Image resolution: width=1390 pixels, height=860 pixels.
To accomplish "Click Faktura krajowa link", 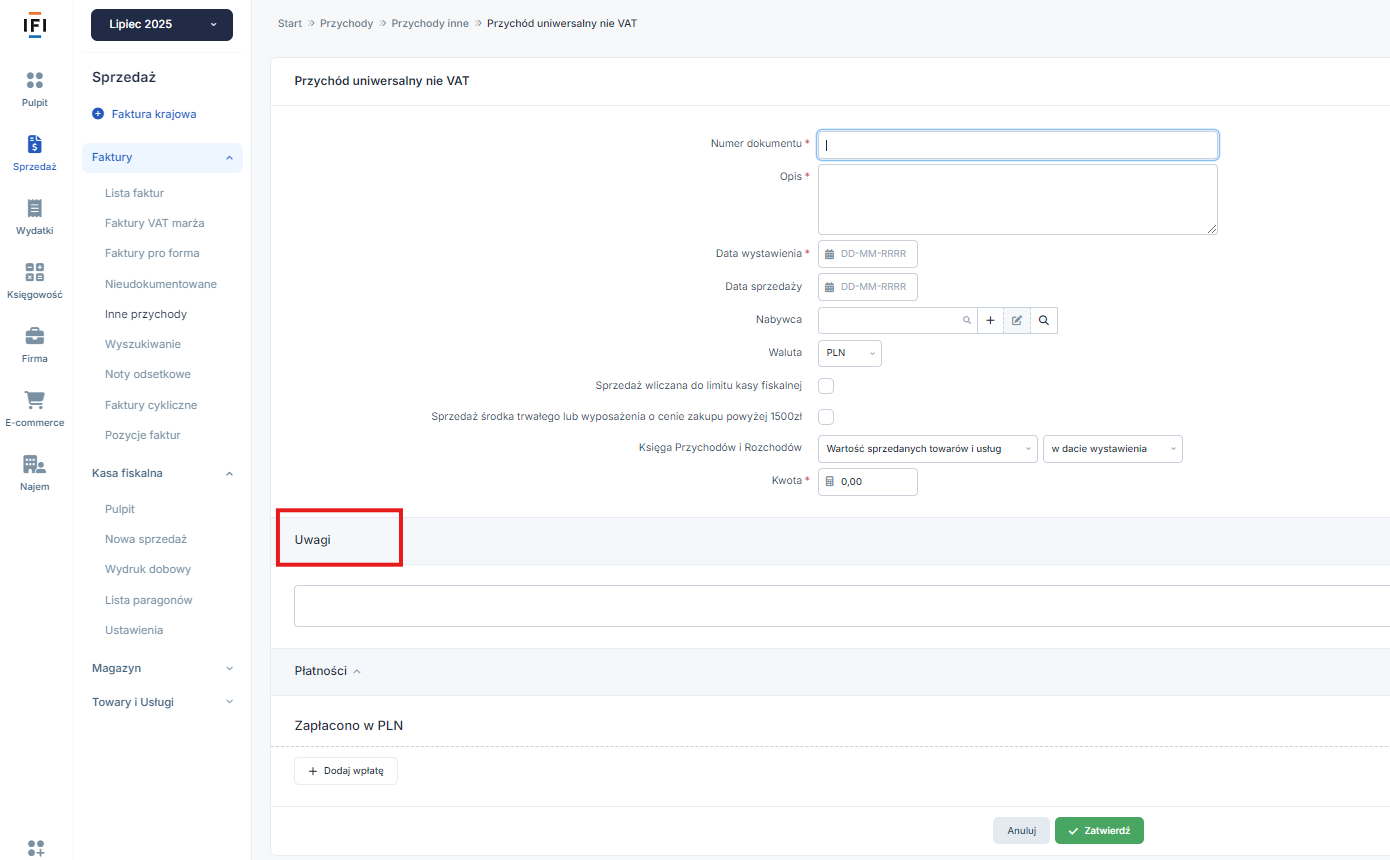I will [154, 114].
